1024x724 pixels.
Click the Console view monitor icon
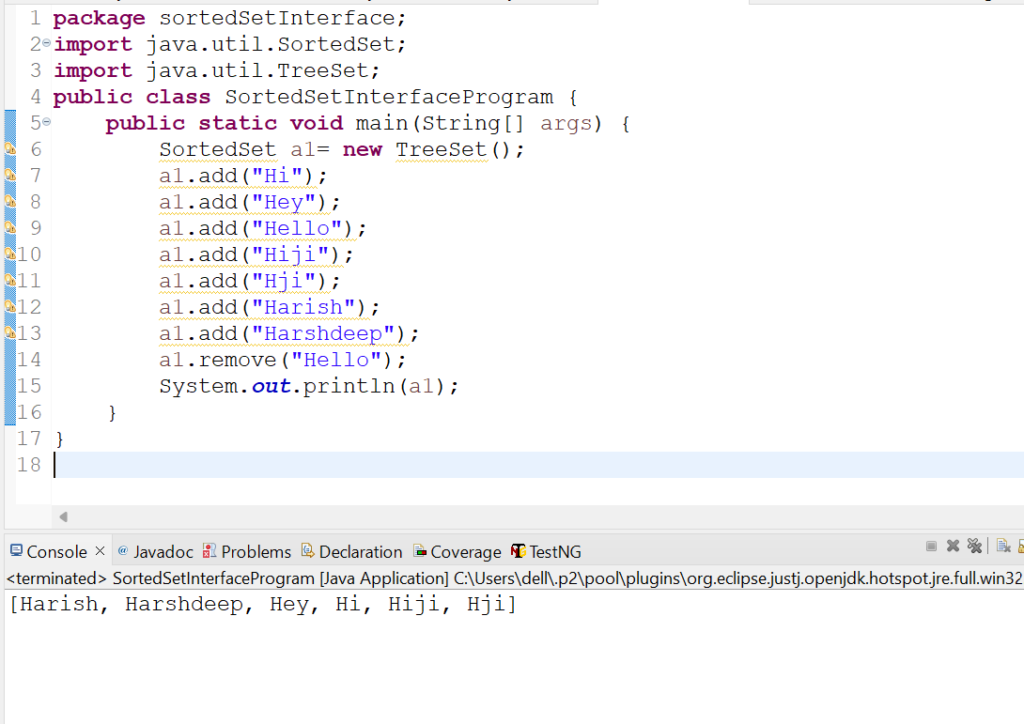pyautogui.click(x=16, y=551)
